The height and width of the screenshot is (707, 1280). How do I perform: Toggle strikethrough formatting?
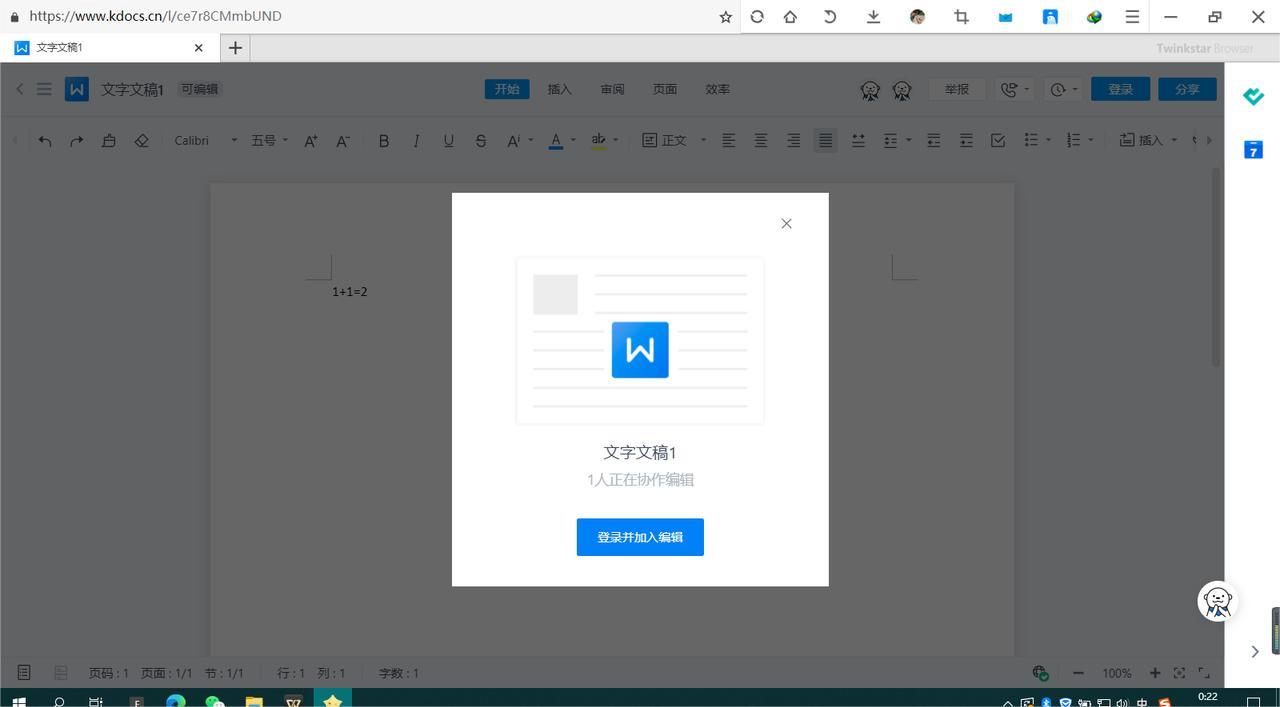(481, 141)
